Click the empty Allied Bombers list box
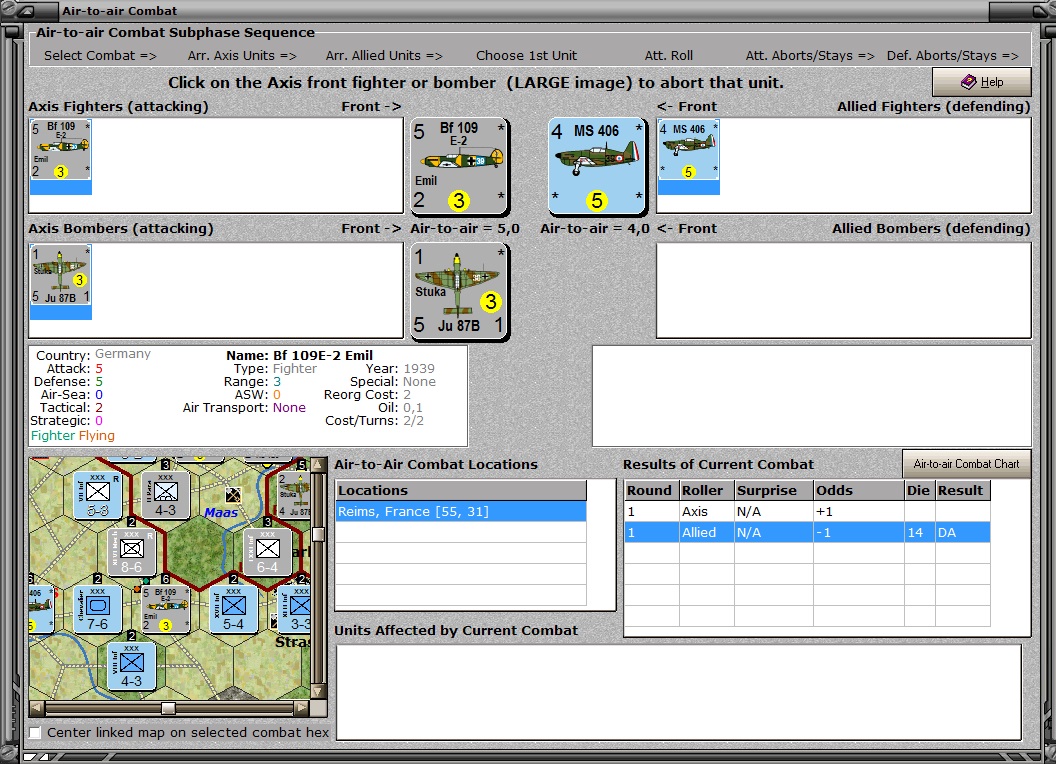The width and height of the screenshot is (1056, 764). 844,290
